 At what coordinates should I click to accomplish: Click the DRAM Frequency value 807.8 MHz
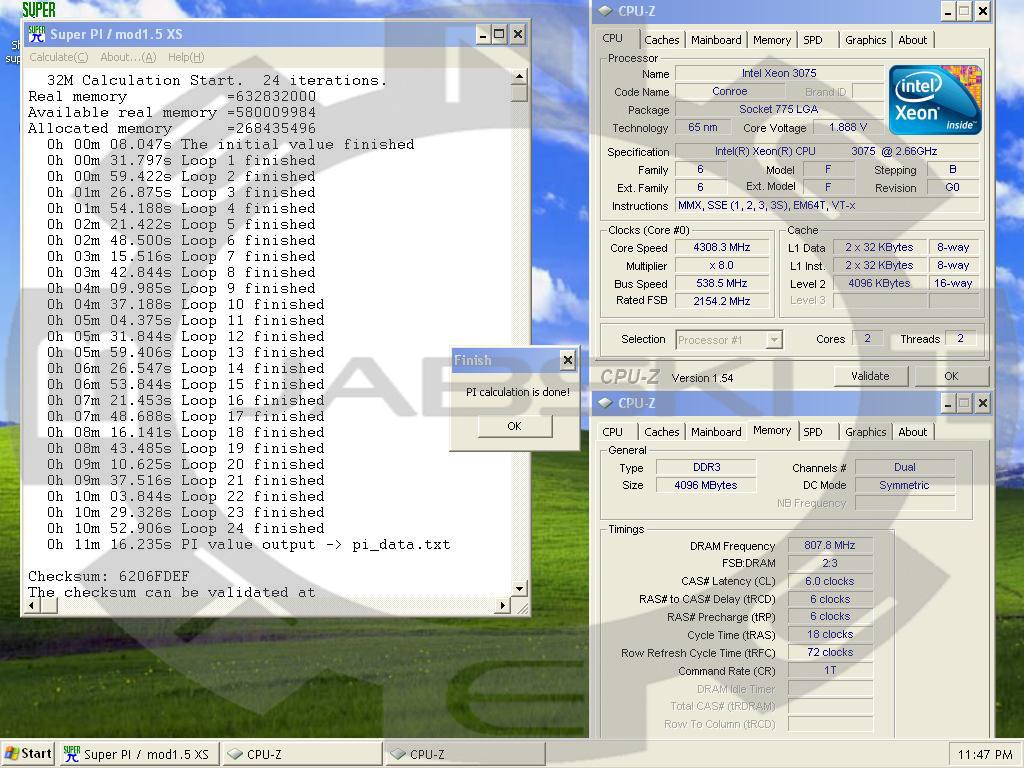[x=829, y=545]
